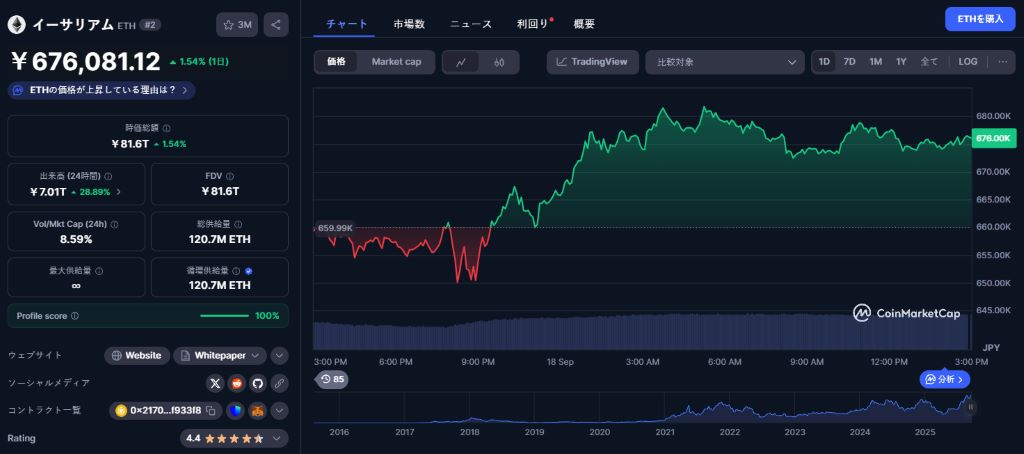This screenshot has width=1024, height=454.
Task: Open the TradingView chart button
Action: coord(592,62)
